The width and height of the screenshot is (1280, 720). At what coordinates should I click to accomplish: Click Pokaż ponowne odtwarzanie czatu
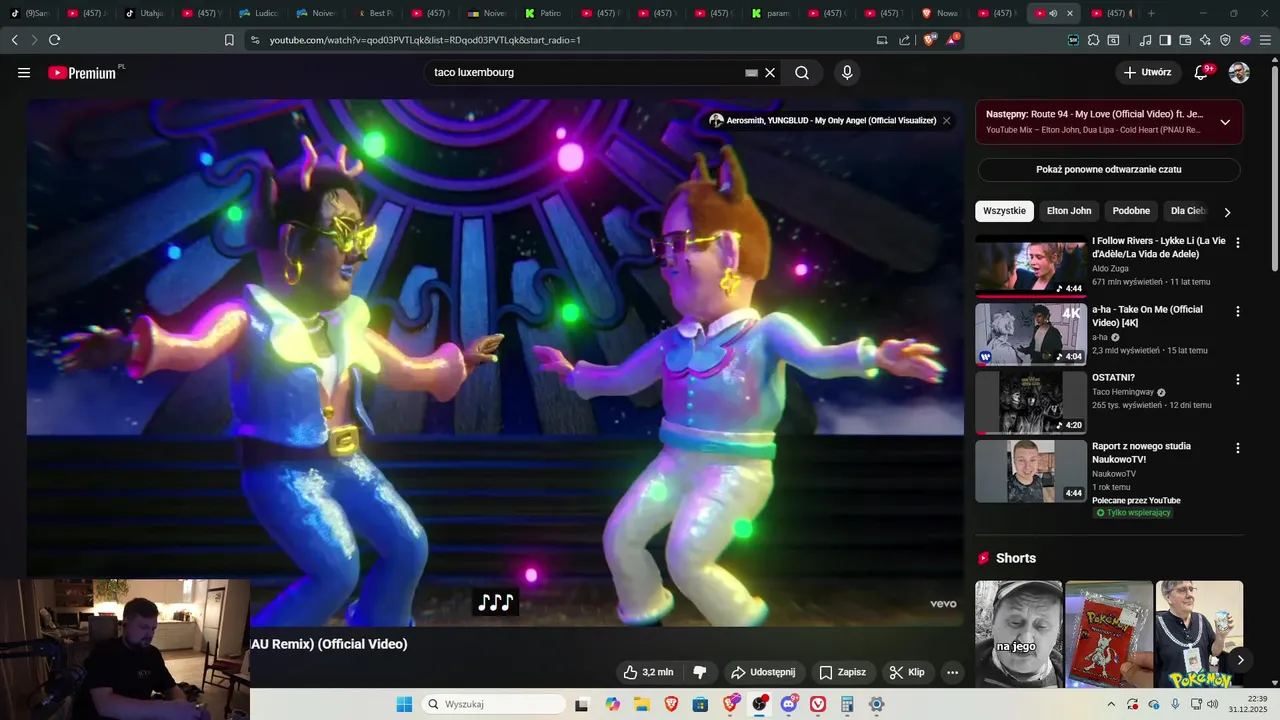pos(1109,170)
